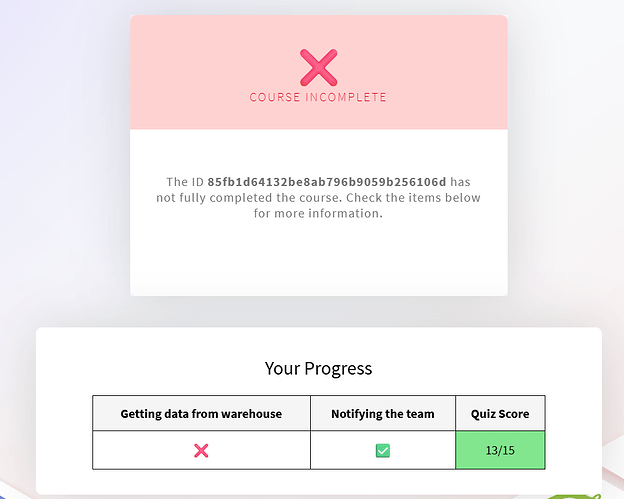This screenshot has width=624, height=499.
Task: Click 'The ID' text before the hash
Action: pos(185,182)
